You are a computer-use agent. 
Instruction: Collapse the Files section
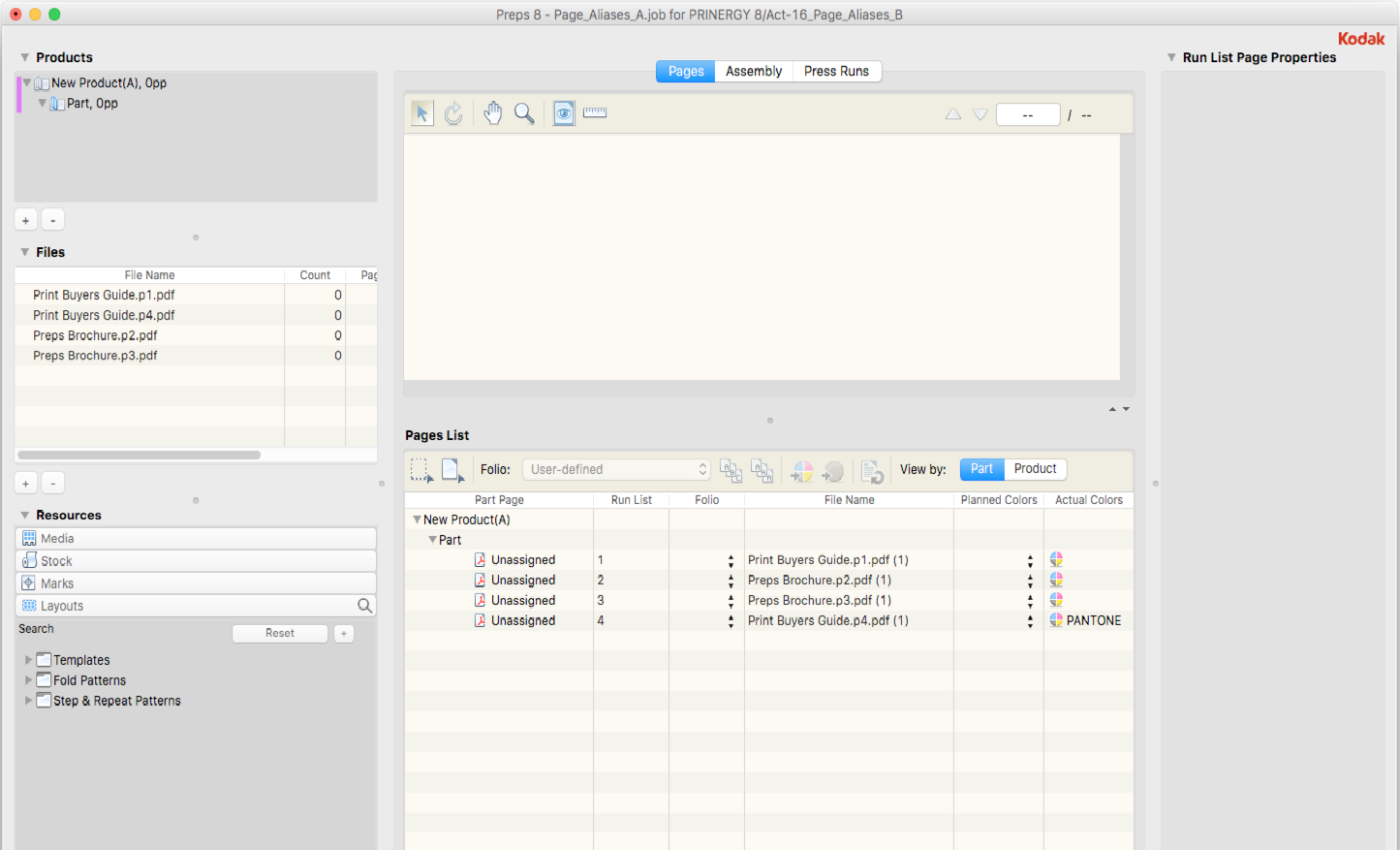25,253
